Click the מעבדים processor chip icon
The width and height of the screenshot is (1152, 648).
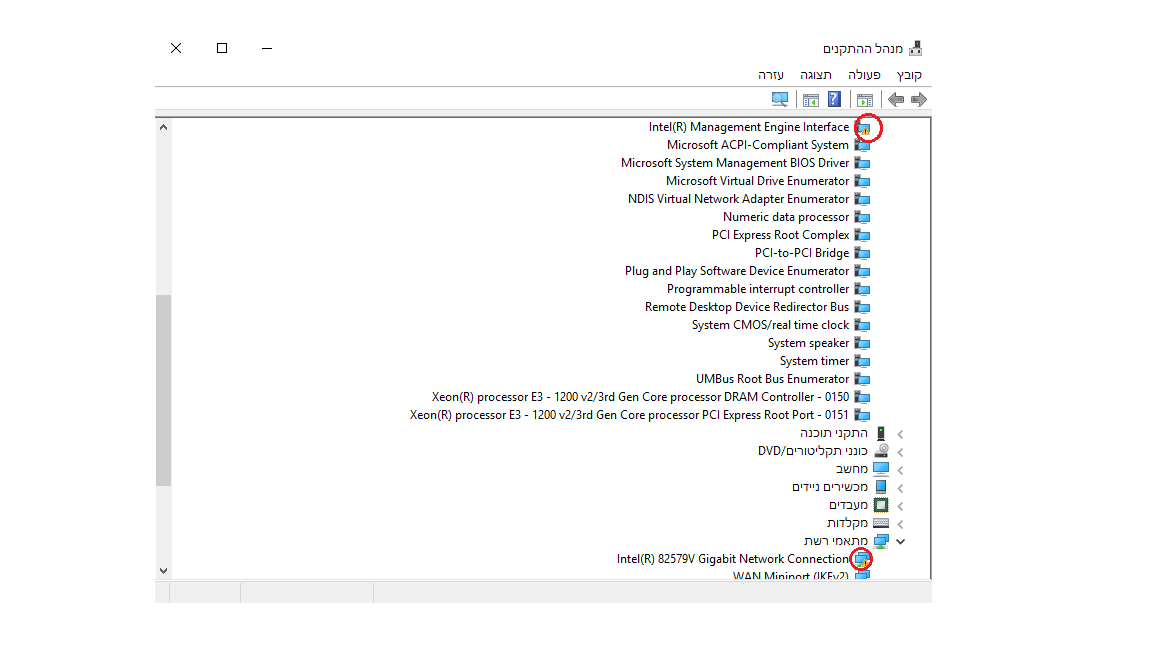[881, 505]
